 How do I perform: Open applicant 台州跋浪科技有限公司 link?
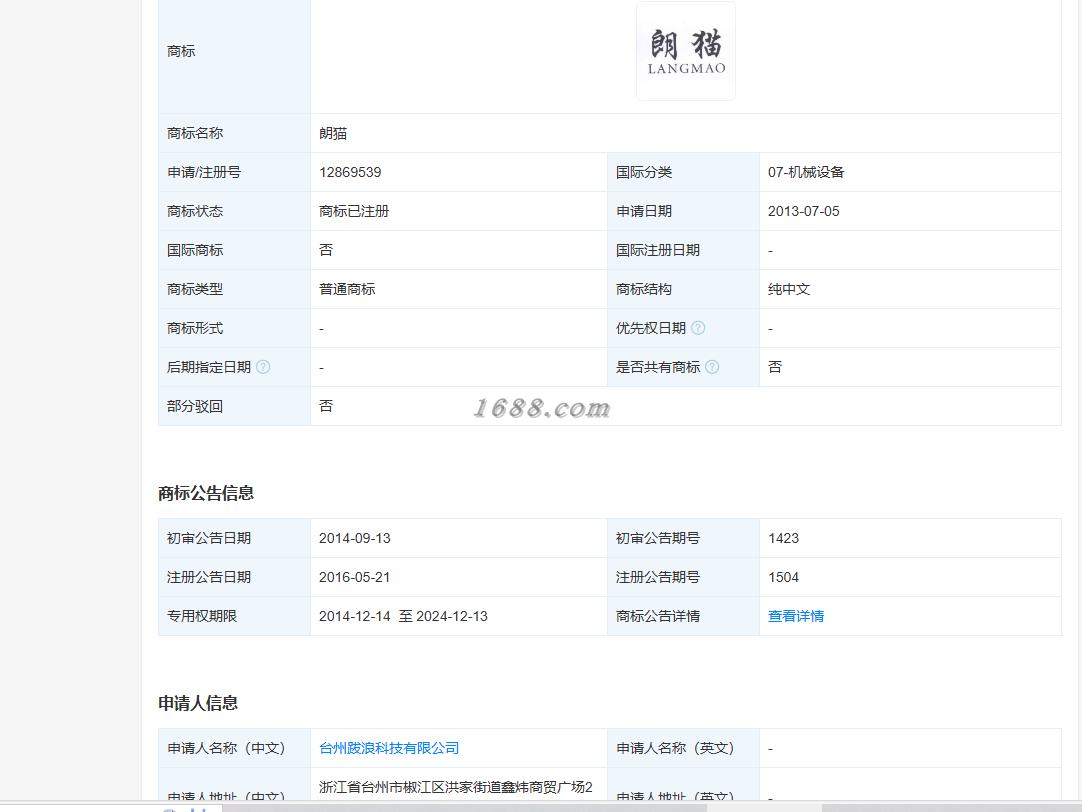pyautogui.click(x=389, y=748)
